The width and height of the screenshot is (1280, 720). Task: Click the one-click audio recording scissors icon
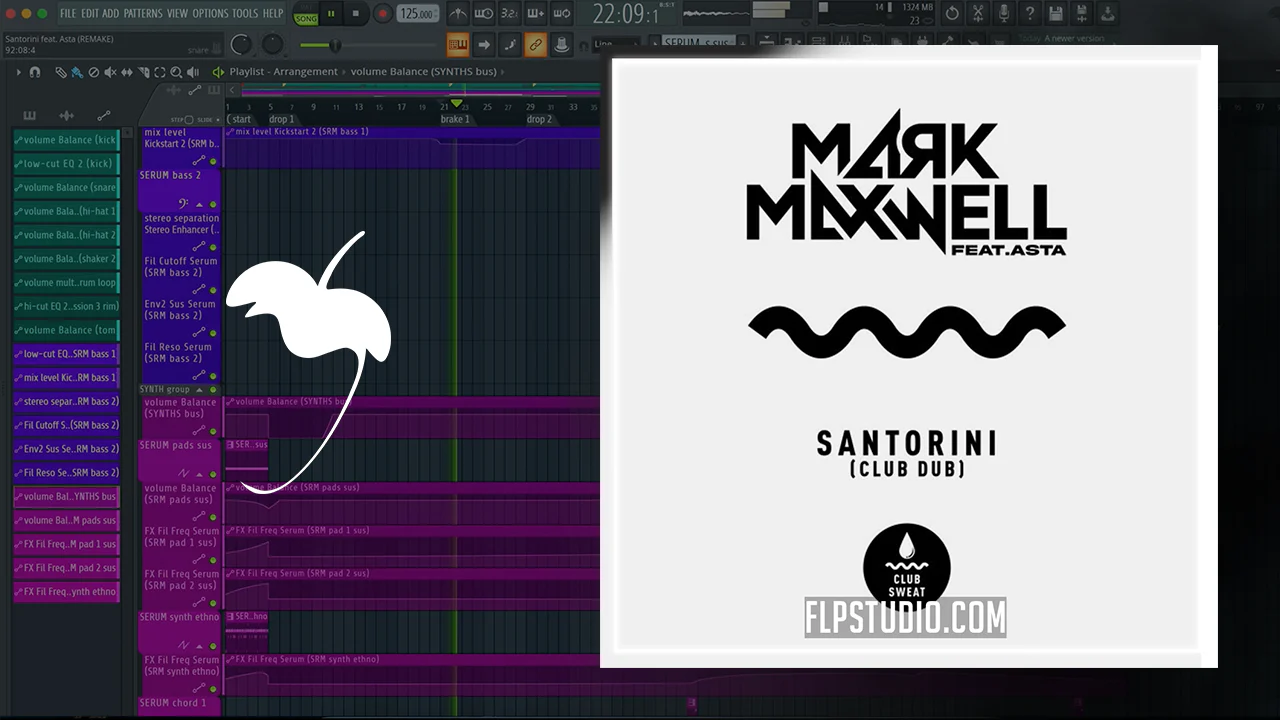click(978, 14)
